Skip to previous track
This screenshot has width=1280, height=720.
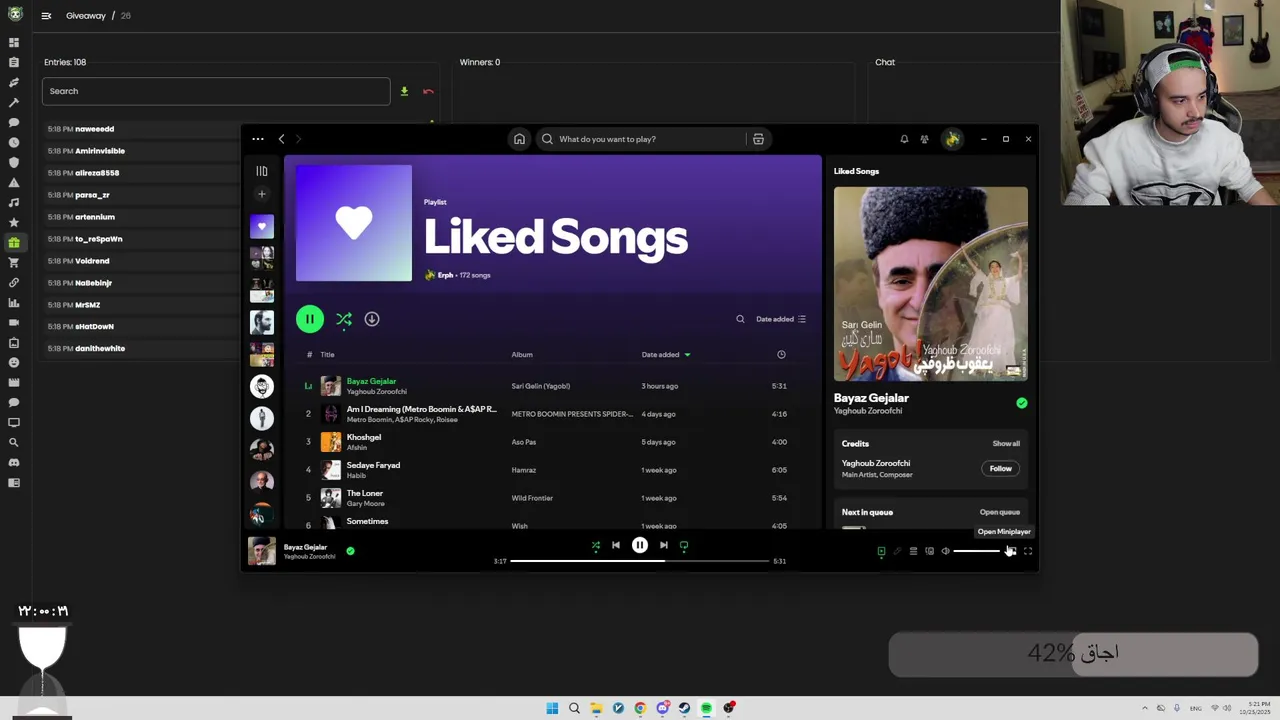tap(616, 545)
